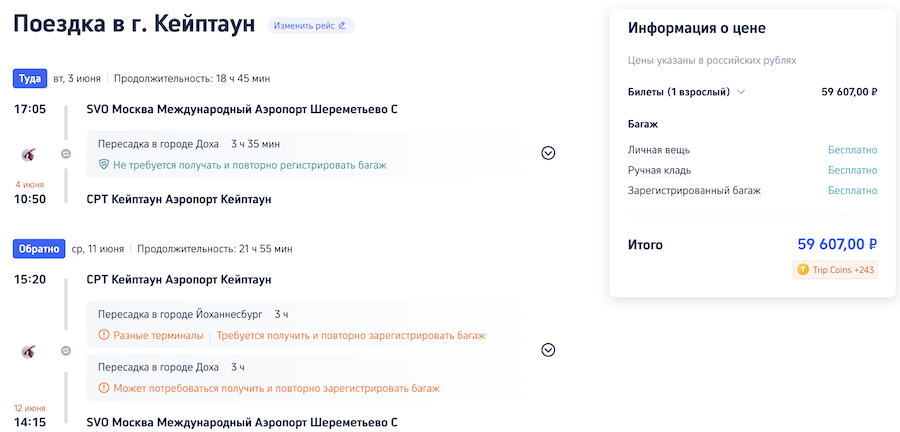Click the shield icon for no baggage re-check

pyautogui.click(x=104, y=165)
